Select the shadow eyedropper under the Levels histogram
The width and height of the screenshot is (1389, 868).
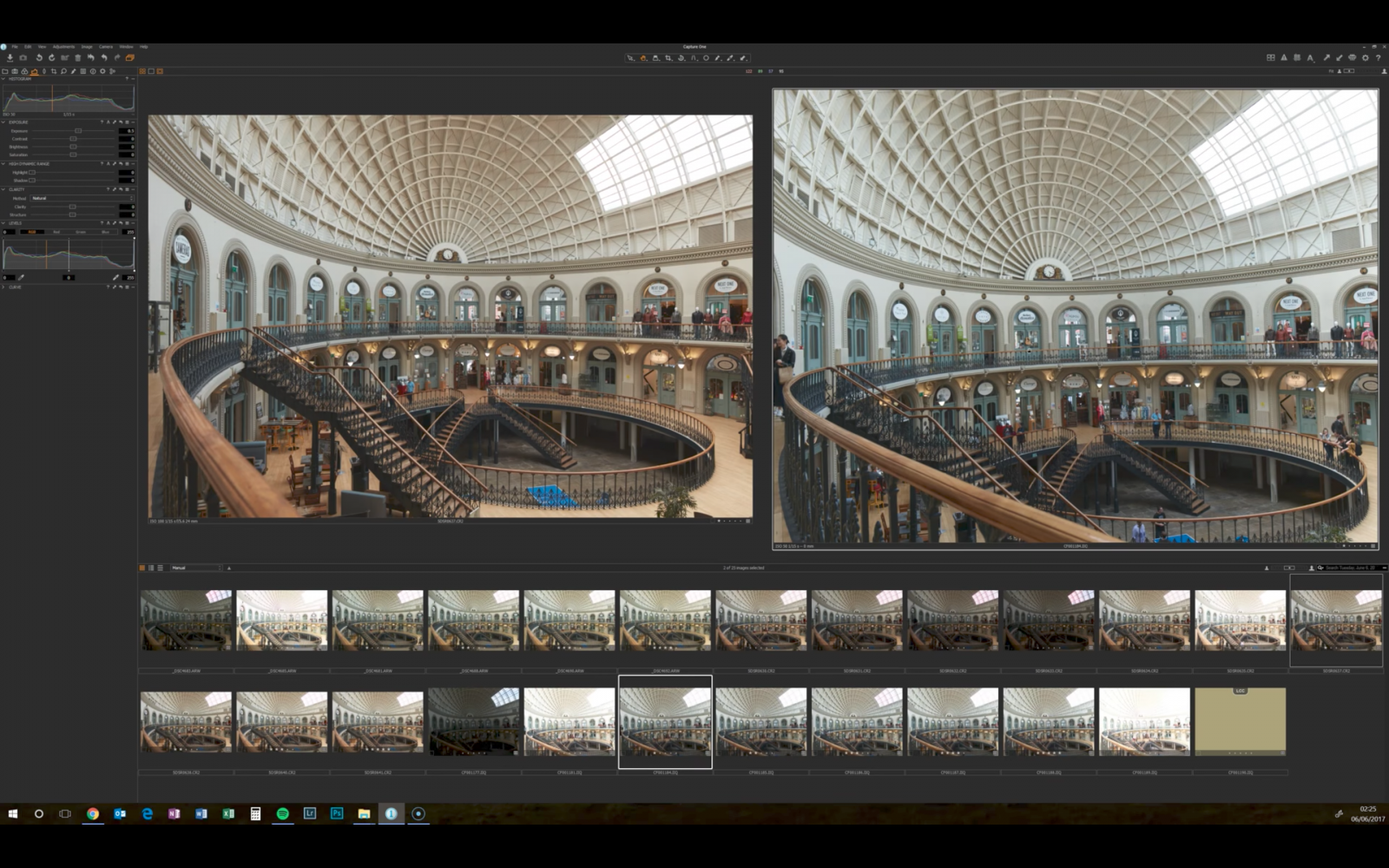[x=23, y=278]
